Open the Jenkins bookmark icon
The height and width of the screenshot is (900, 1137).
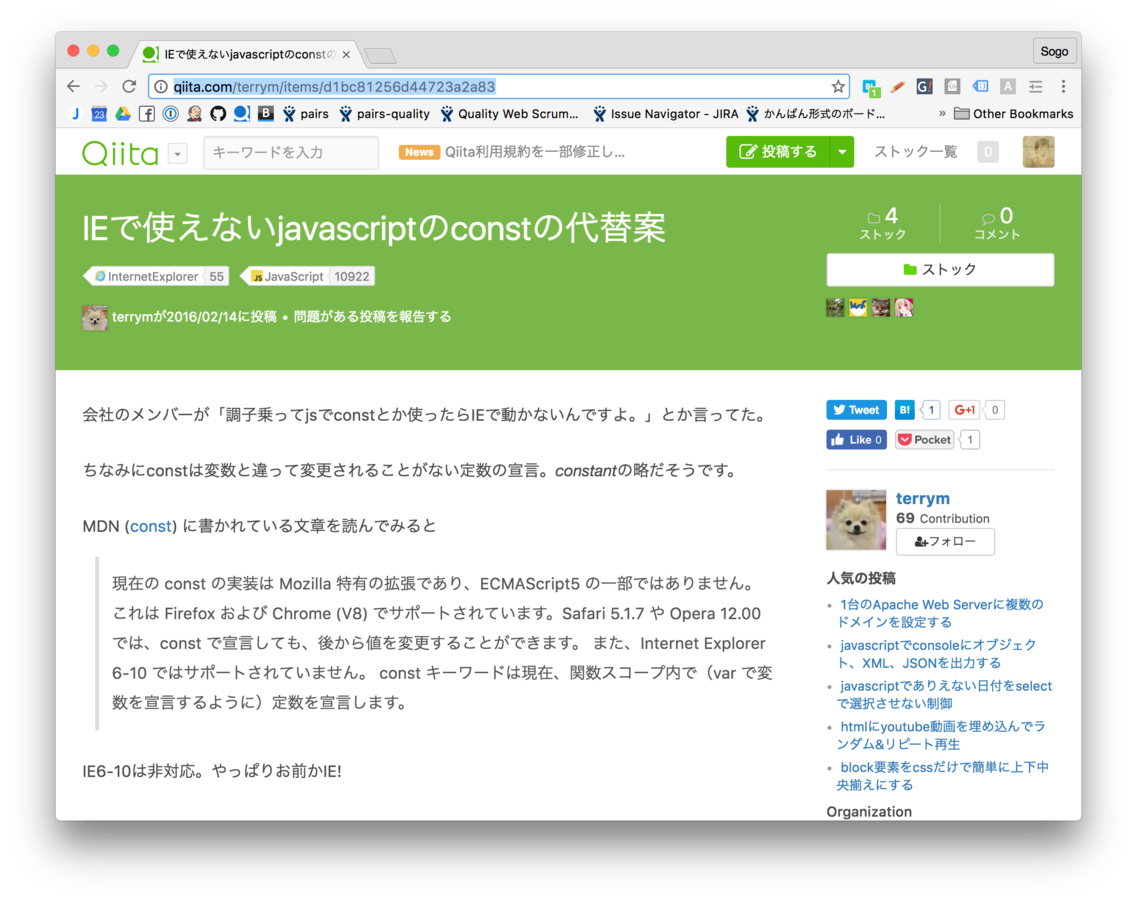194,114
